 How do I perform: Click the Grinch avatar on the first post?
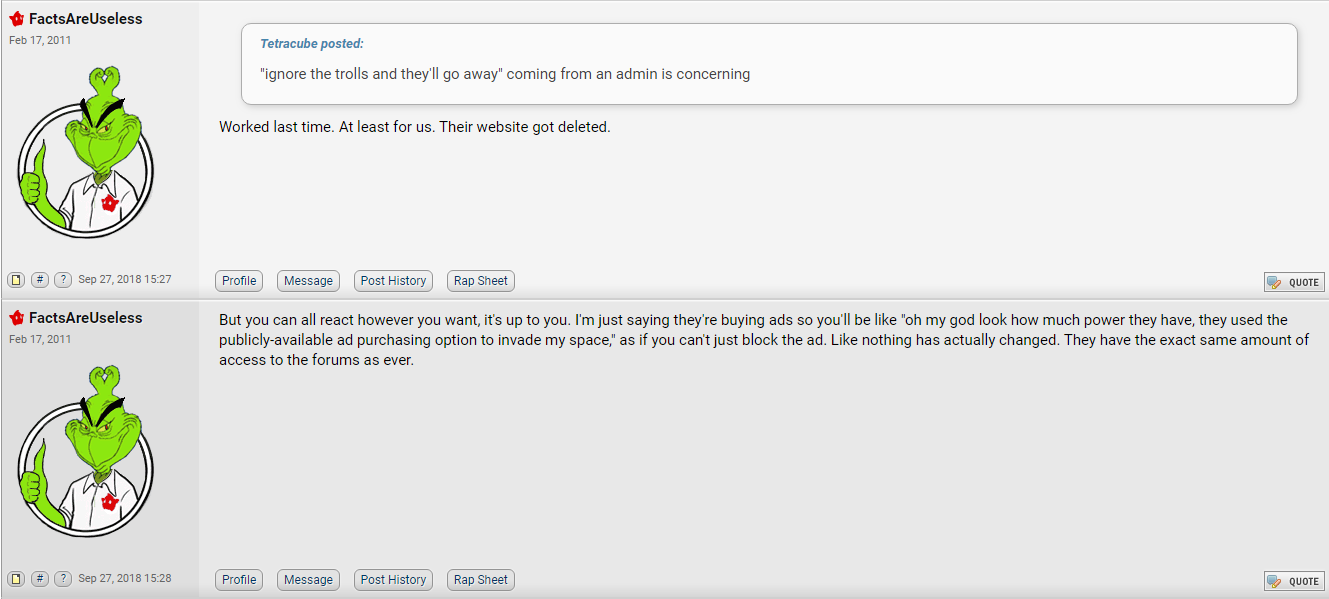pos(86,152)
